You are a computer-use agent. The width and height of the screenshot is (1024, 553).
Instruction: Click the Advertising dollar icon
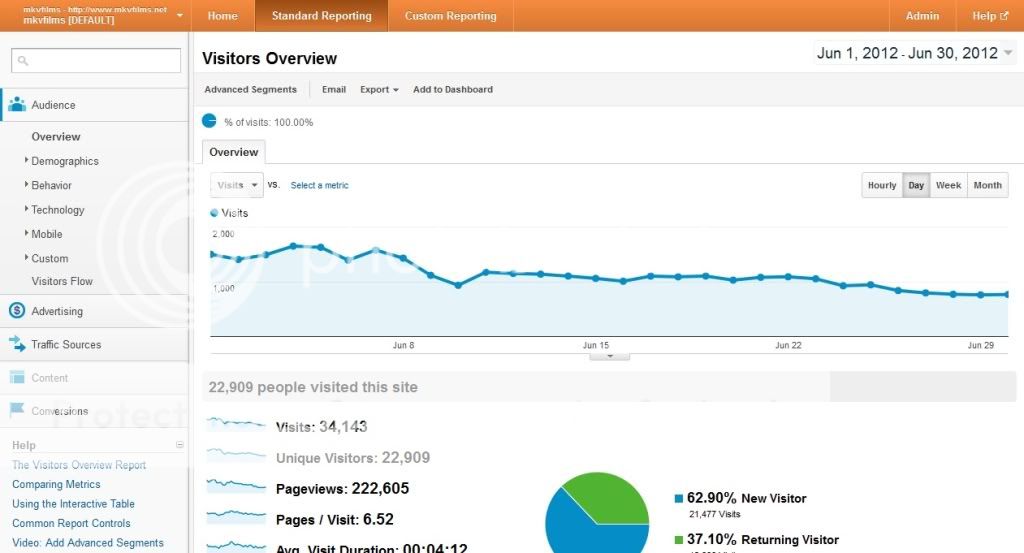17,311
